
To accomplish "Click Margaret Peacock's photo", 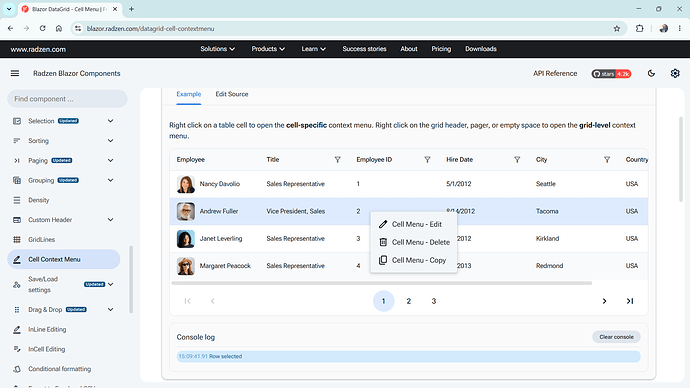I will 186,266.
